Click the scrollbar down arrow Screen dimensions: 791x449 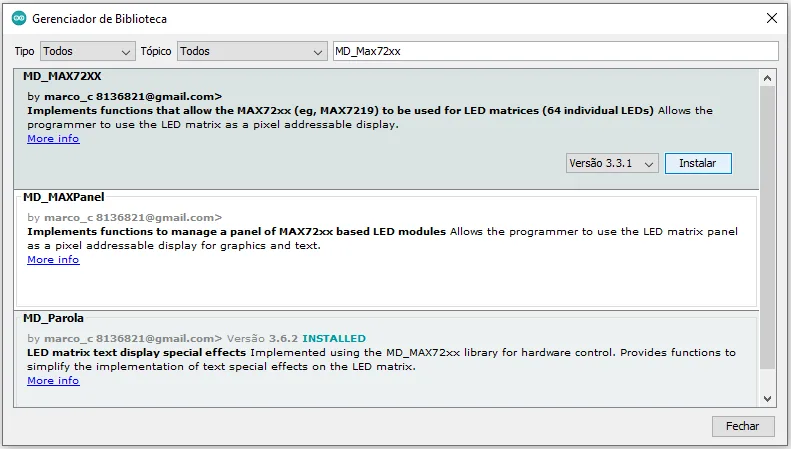pyautogui.click(x=767, y=399)
